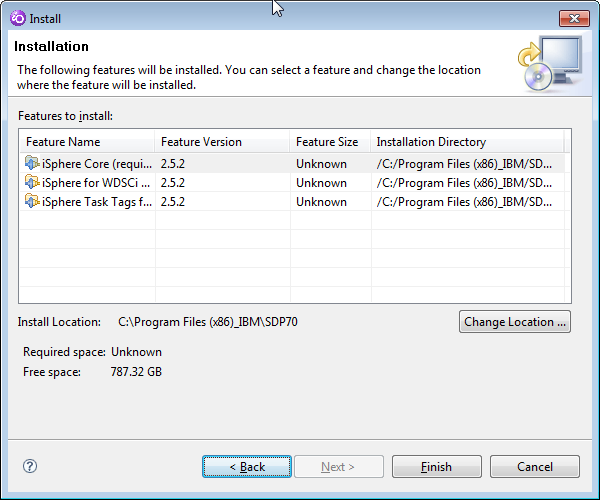Click Unknown size in iSphere for WDSCi row
The height and width of the screenshot is (500, 600).
coord(321,183)
